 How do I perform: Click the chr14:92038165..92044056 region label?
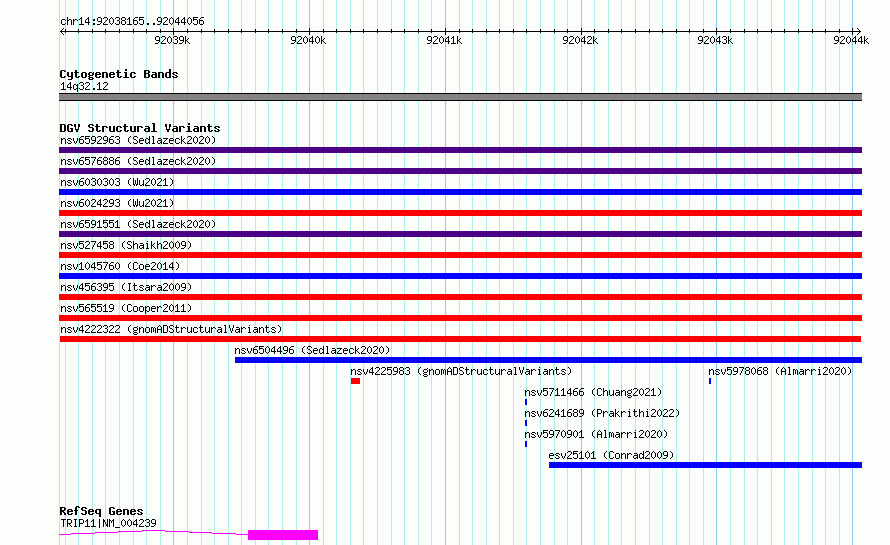tap(132, 21)
